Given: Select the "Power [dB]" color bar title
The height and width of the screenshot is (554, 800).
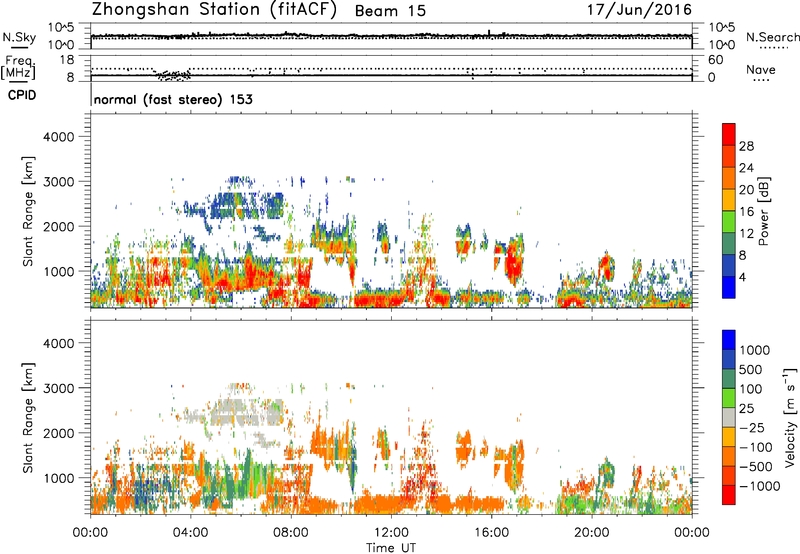Looking at the screenshot, I should (763, 211).
